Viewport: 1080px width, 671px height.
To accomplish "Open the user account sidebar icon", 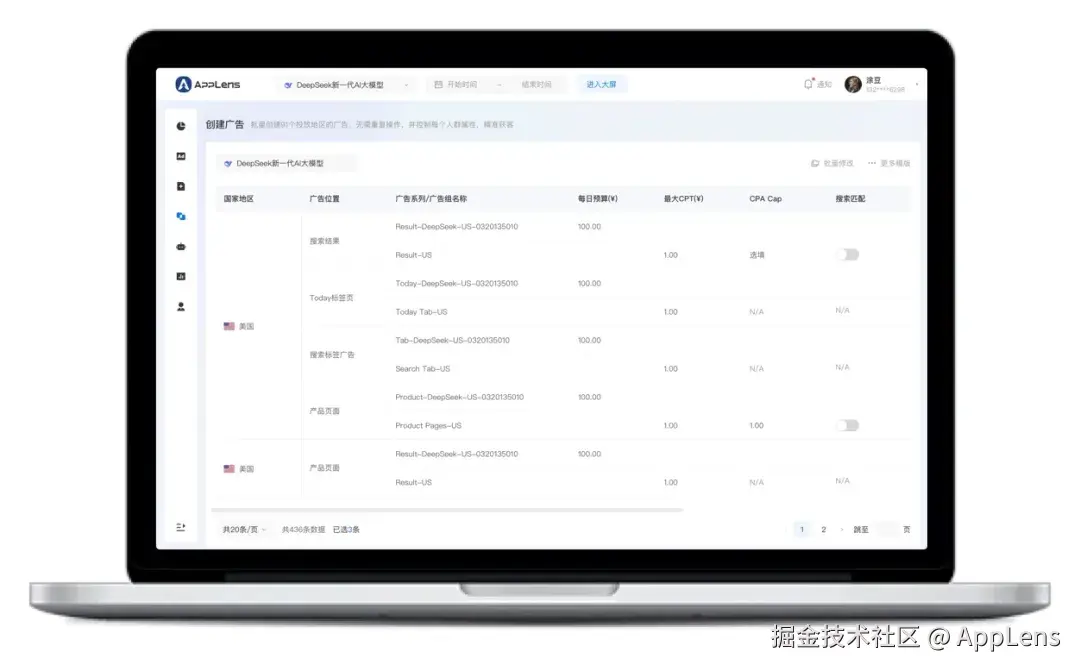I will point(180,307).
